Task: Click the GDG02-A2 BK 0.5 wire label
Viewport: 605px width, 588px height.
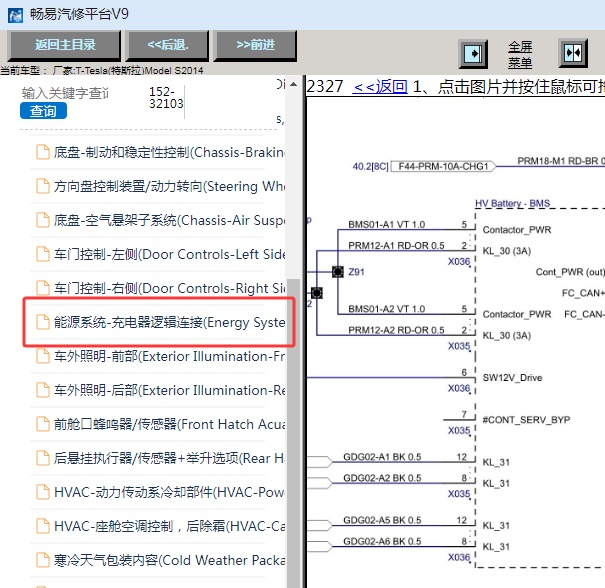Action: pos(382,478)
